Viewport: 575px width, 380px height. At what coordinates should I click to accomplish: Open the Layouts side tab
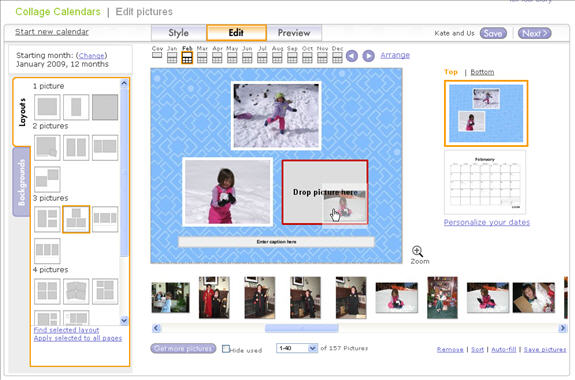tap(22, 112)
